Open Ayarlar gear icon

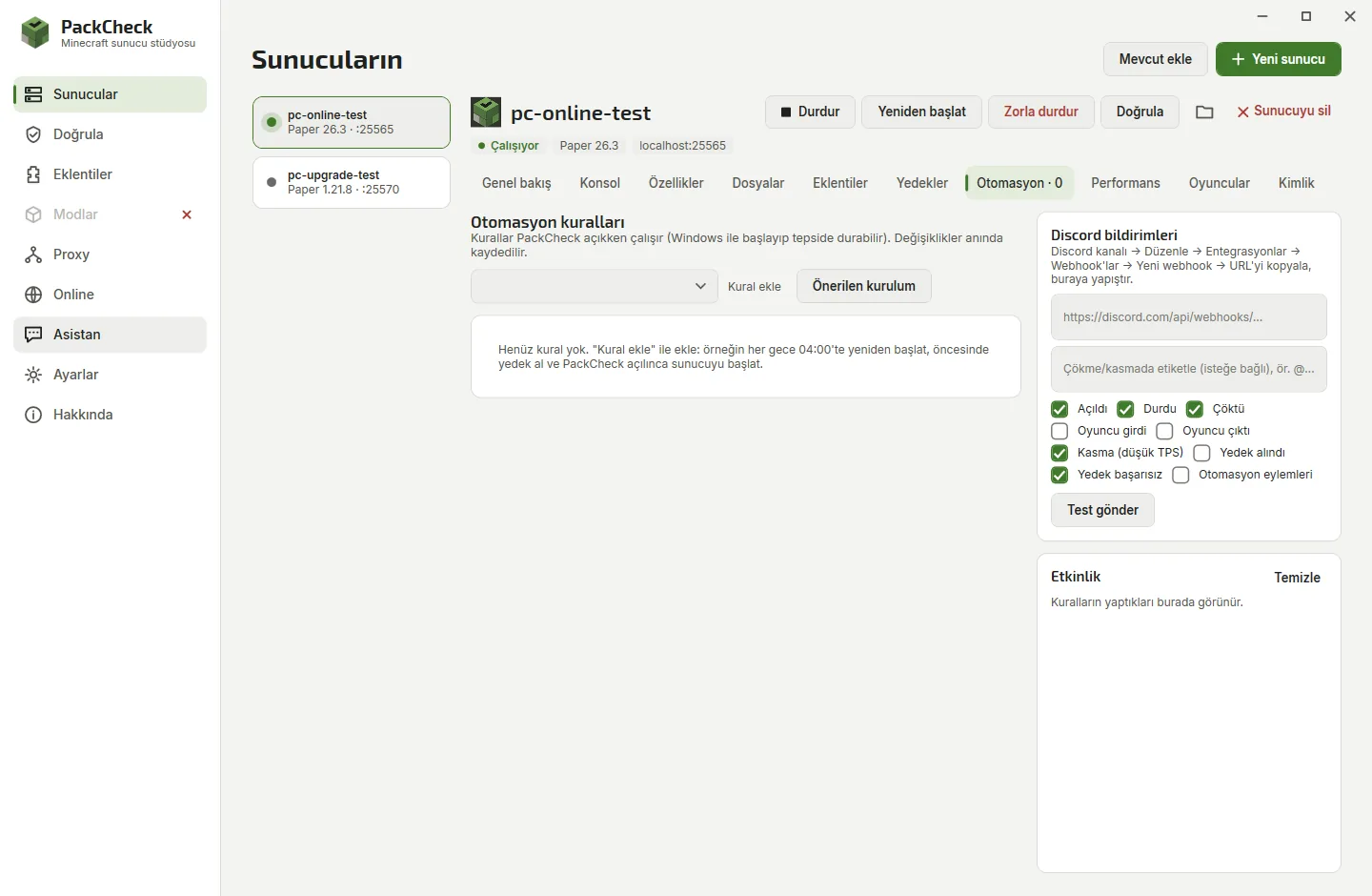click(x=33, y=375)
